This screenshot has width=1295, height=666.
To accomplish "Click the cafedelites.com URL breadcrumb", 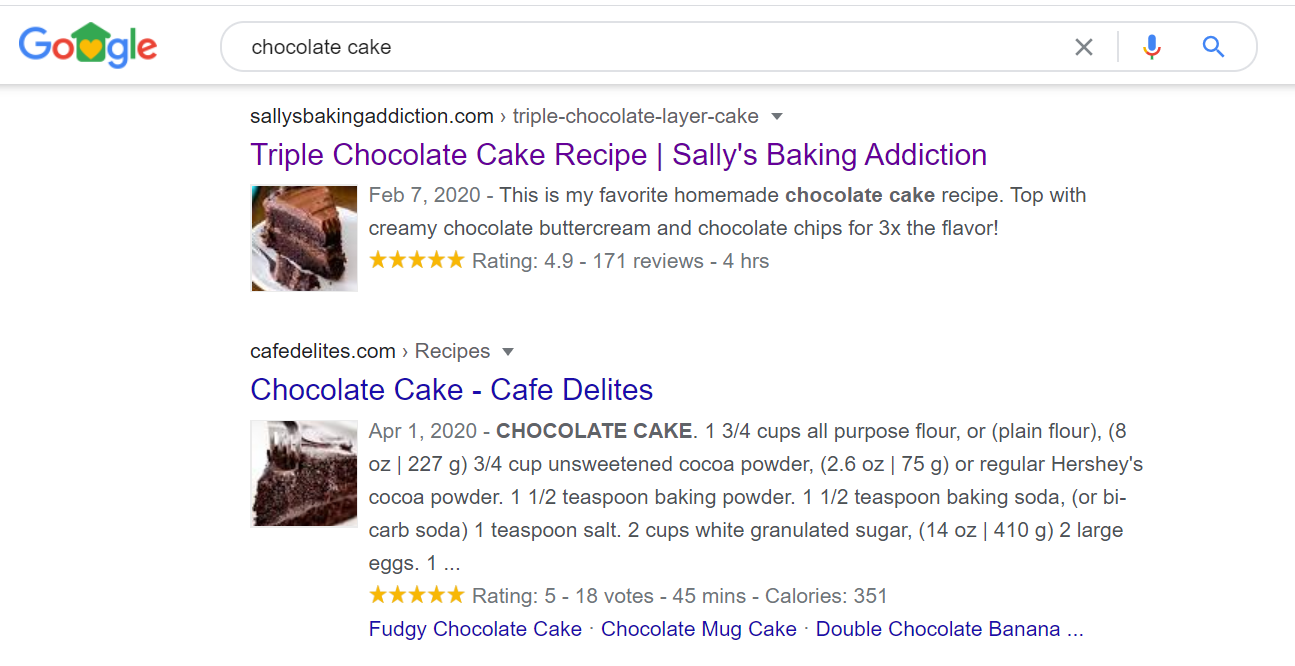I will click(x=323, y=352).
